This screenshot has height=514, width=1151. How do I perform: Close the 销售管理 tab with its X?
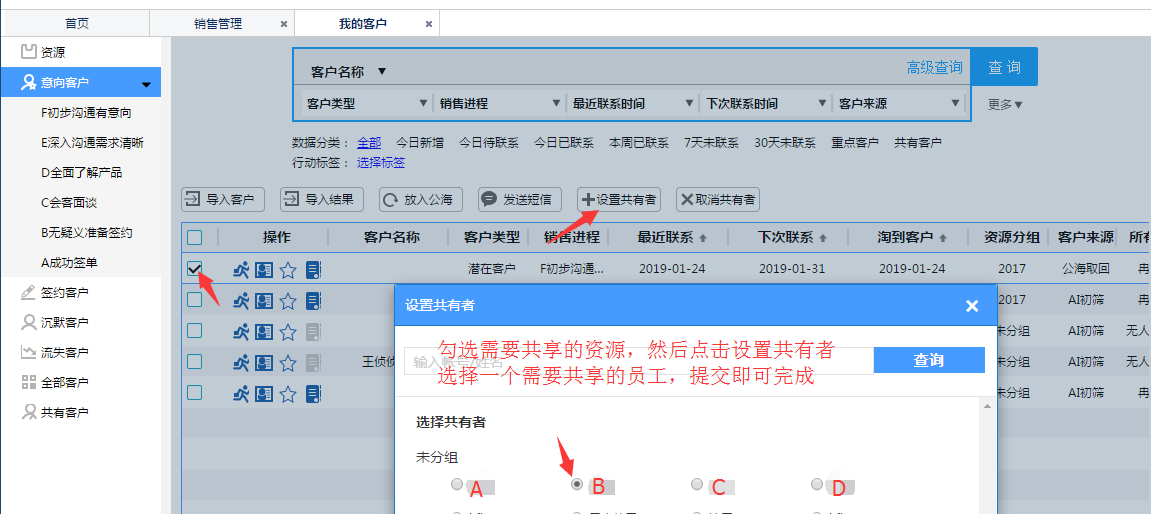point(284,24)
